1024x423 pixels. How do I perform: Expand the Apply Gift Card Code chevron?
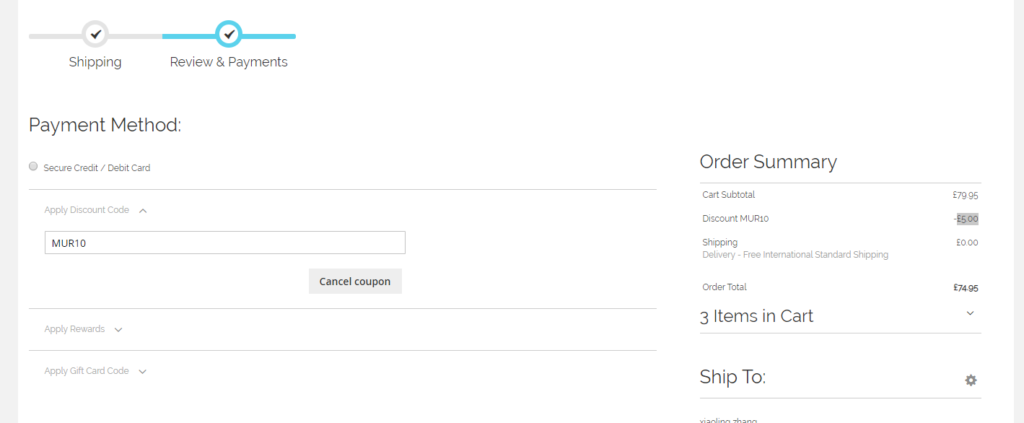click(x=143, y=371)
